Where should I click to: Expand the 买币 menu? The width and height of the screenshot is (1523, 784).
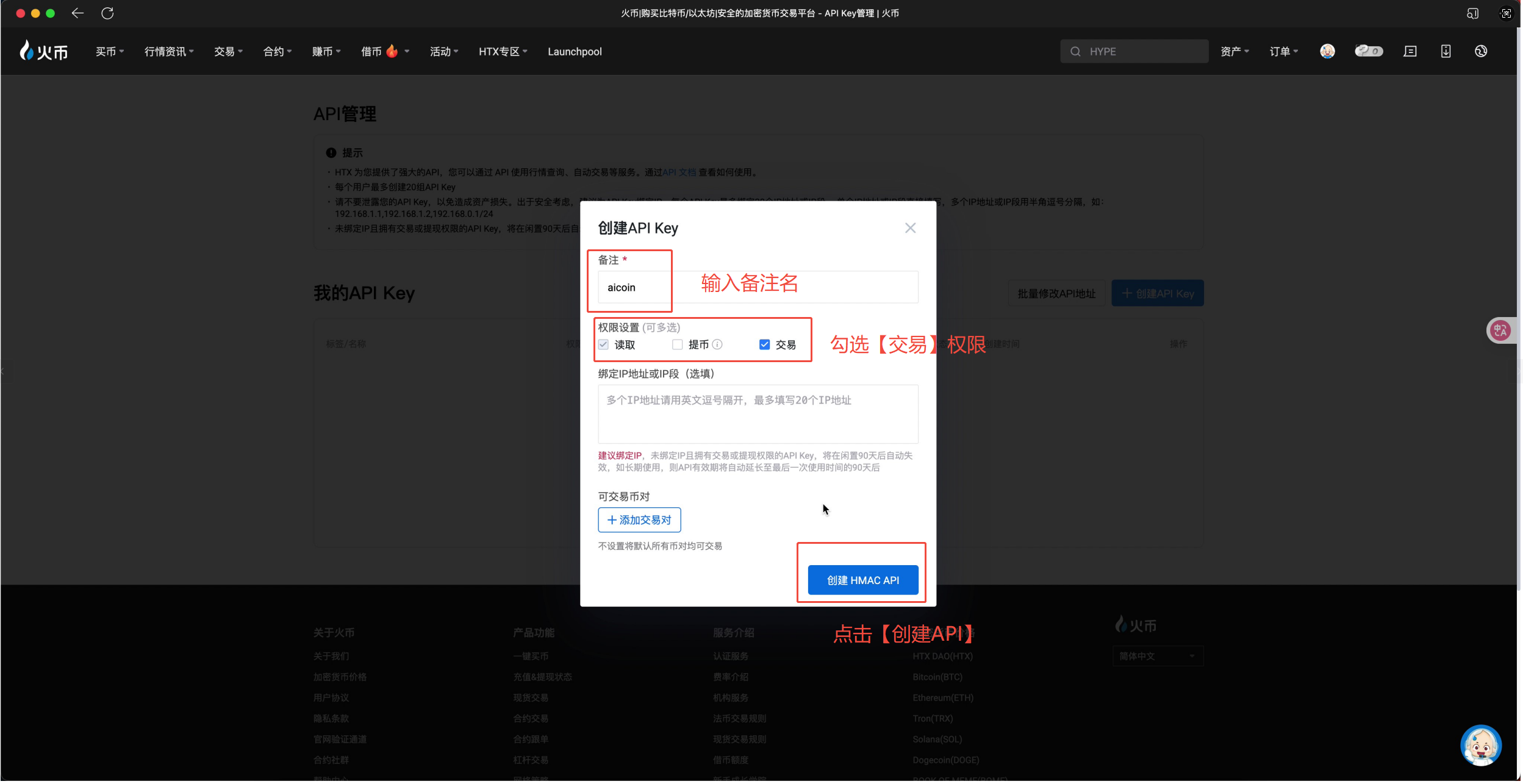point(109,51)
